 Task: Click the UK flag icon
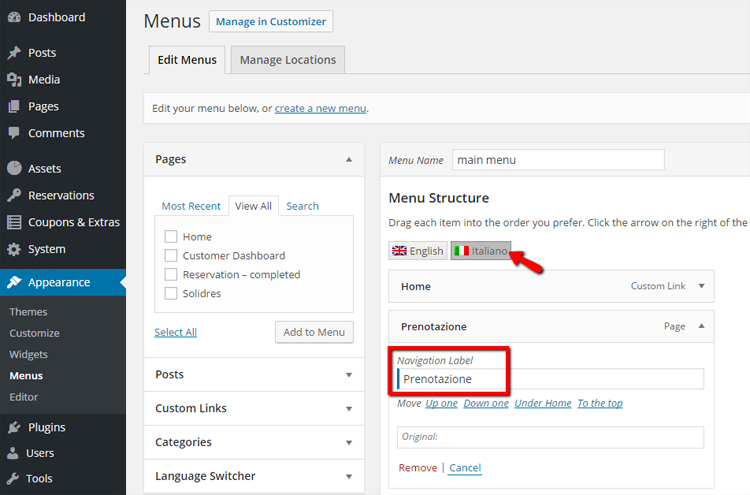click(399, 251)
